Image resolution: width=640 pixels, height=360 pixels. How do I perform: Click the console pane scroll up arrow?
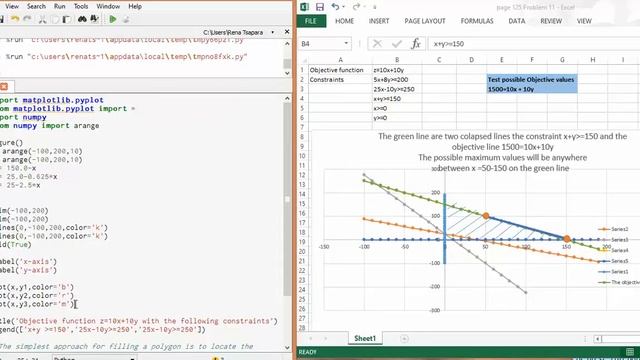287,43
